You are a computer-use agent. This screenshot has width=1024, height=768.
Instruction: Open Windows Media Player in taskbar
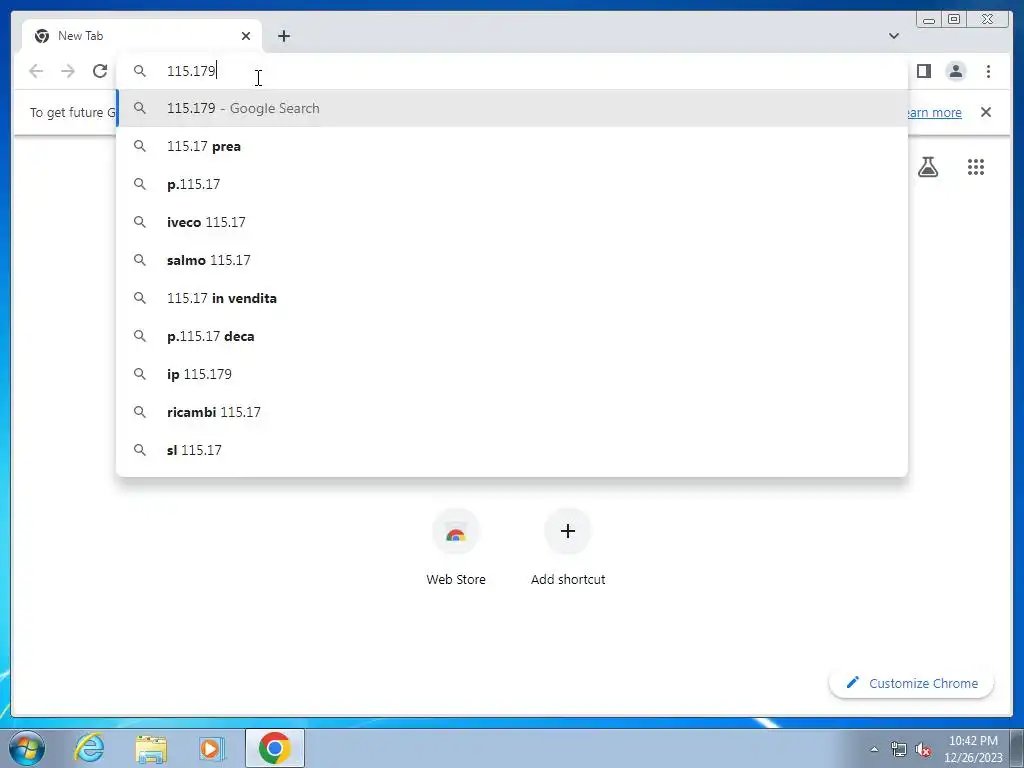pyautogui.click(x=211, y=748)
